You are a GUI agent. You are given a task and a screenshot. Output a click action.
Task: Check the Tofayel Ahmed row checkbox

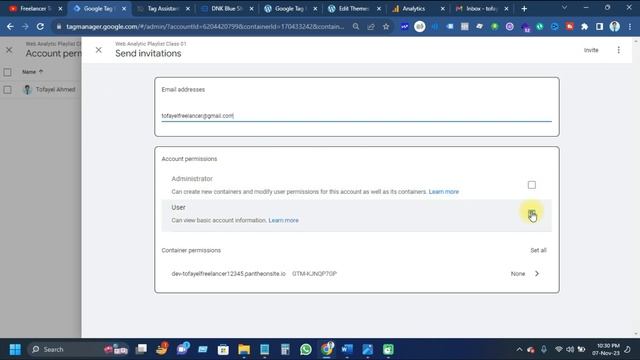point(7,89)
